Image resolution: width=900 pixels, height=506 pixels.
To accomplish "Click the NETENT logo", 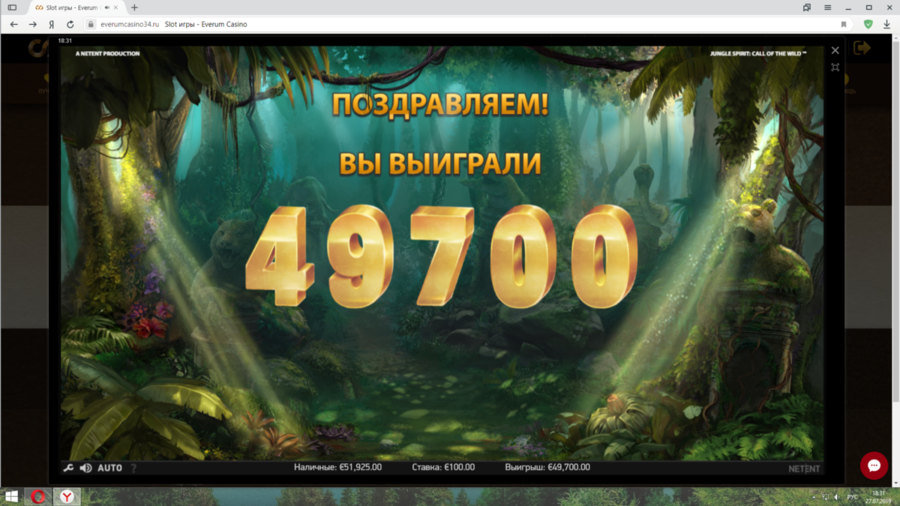I will (x=804, y=469).
